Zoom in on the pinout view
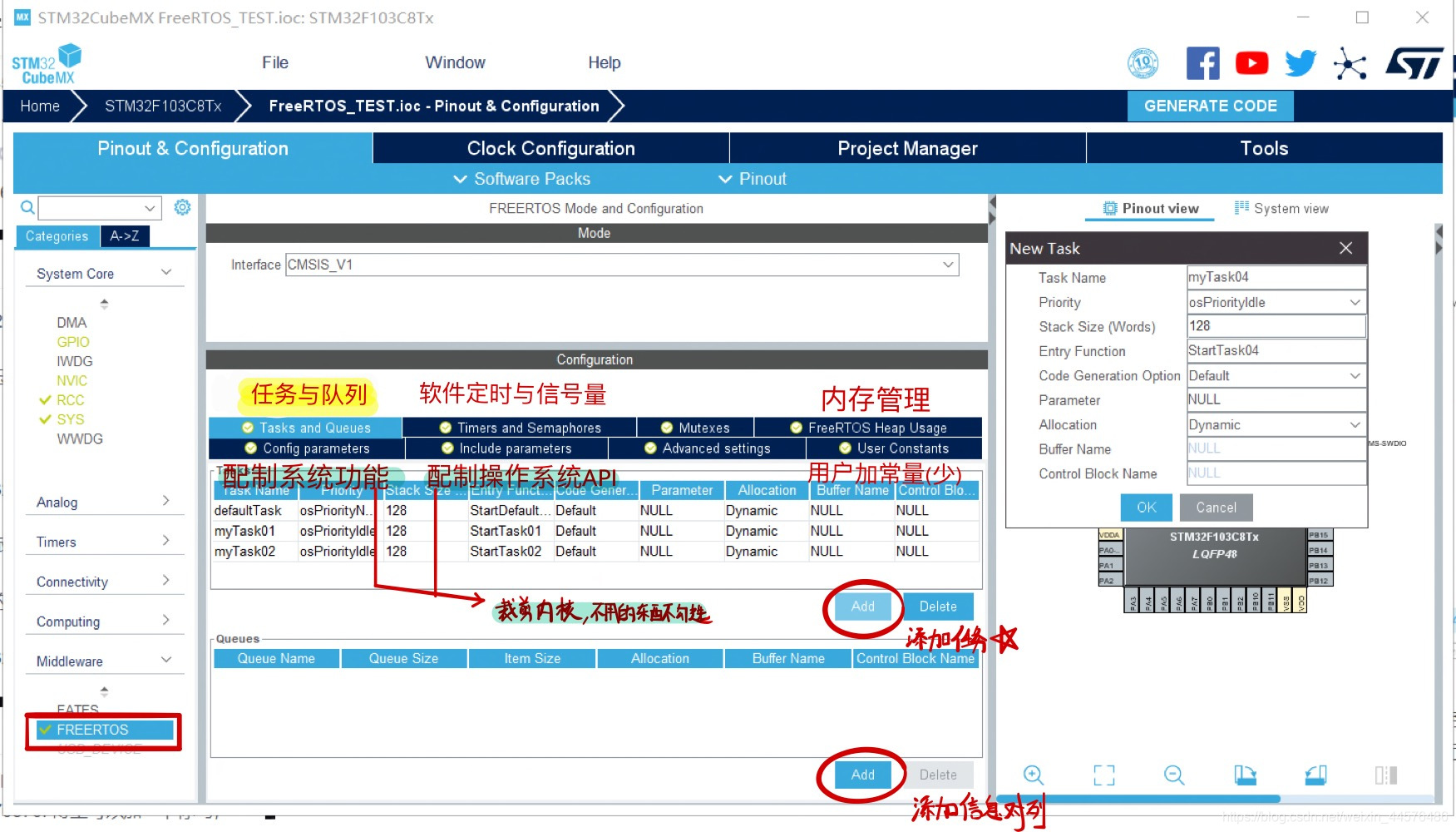The width and height of the screenshot is (1456, 832). 1033,775
